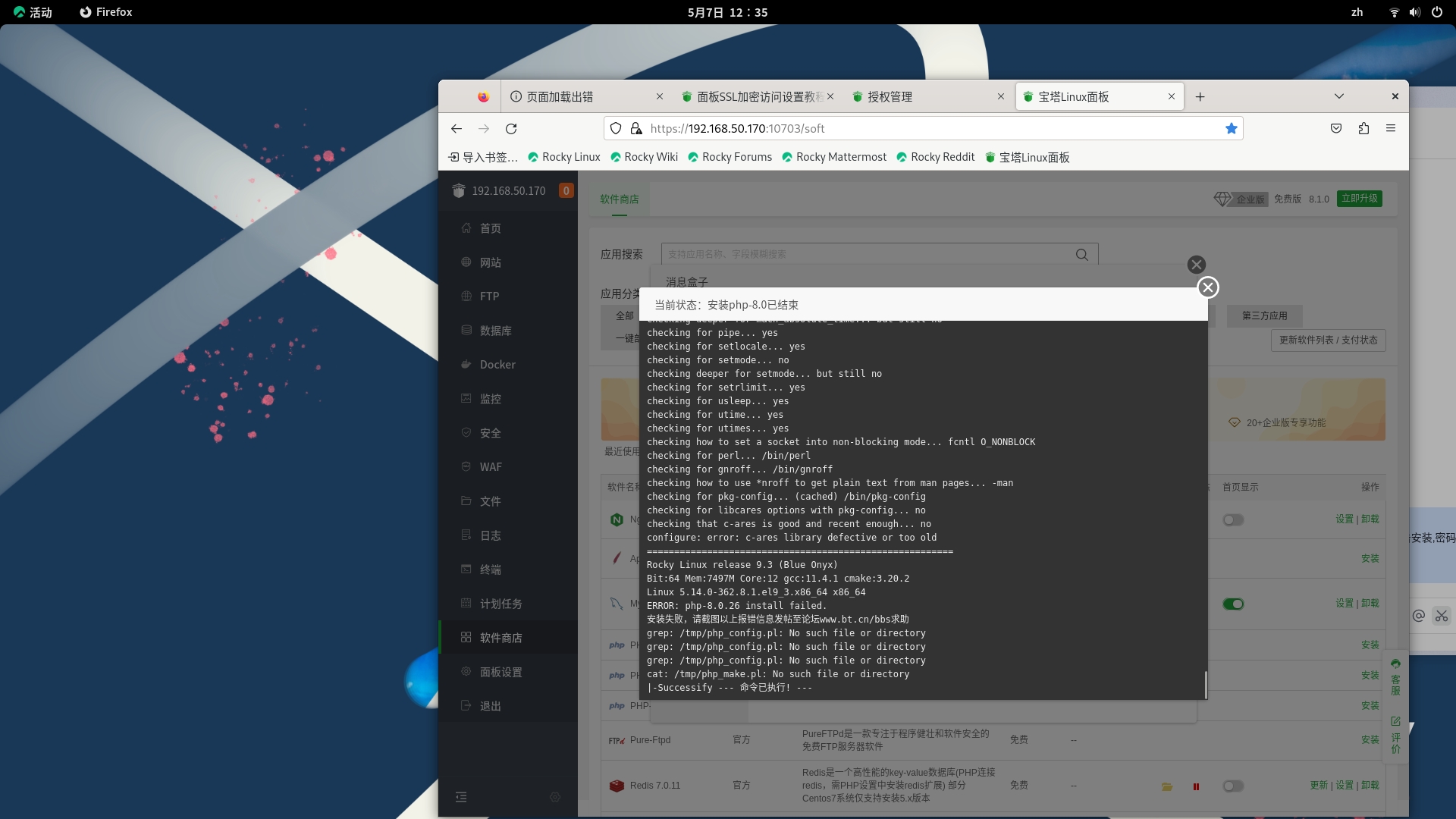The image size is (1456, 819).
Task: Go back to previous page
Action: [x=457, y=129]
